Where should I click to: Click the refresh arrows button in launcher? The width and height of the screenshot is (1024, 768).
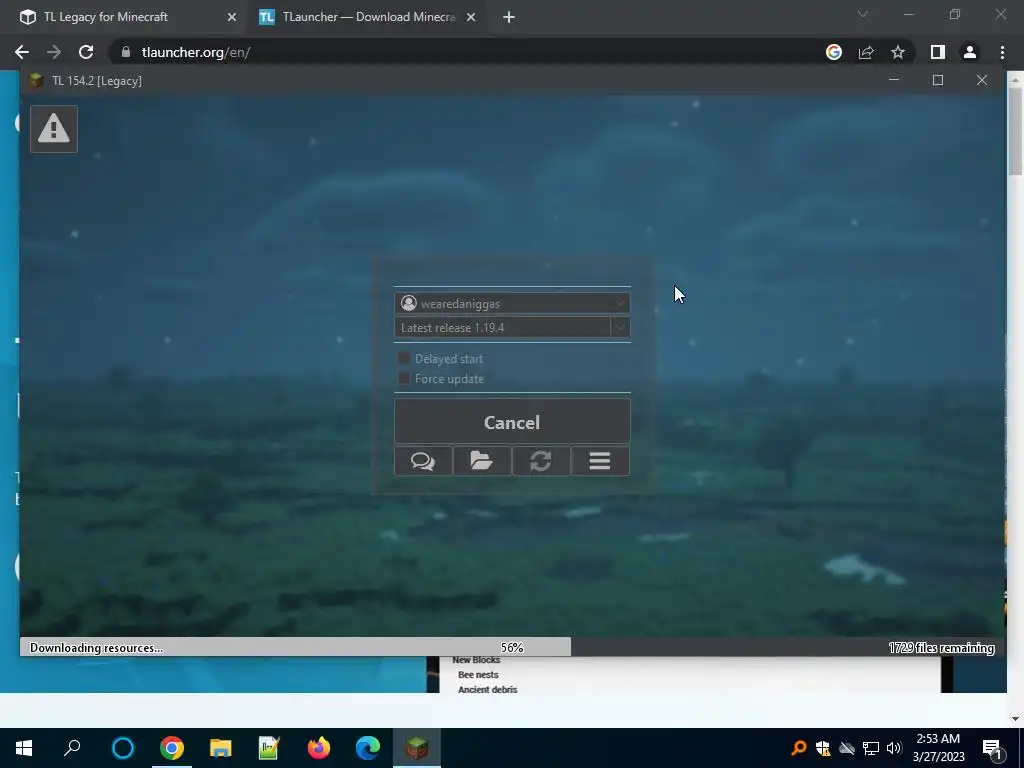[541, 461]
